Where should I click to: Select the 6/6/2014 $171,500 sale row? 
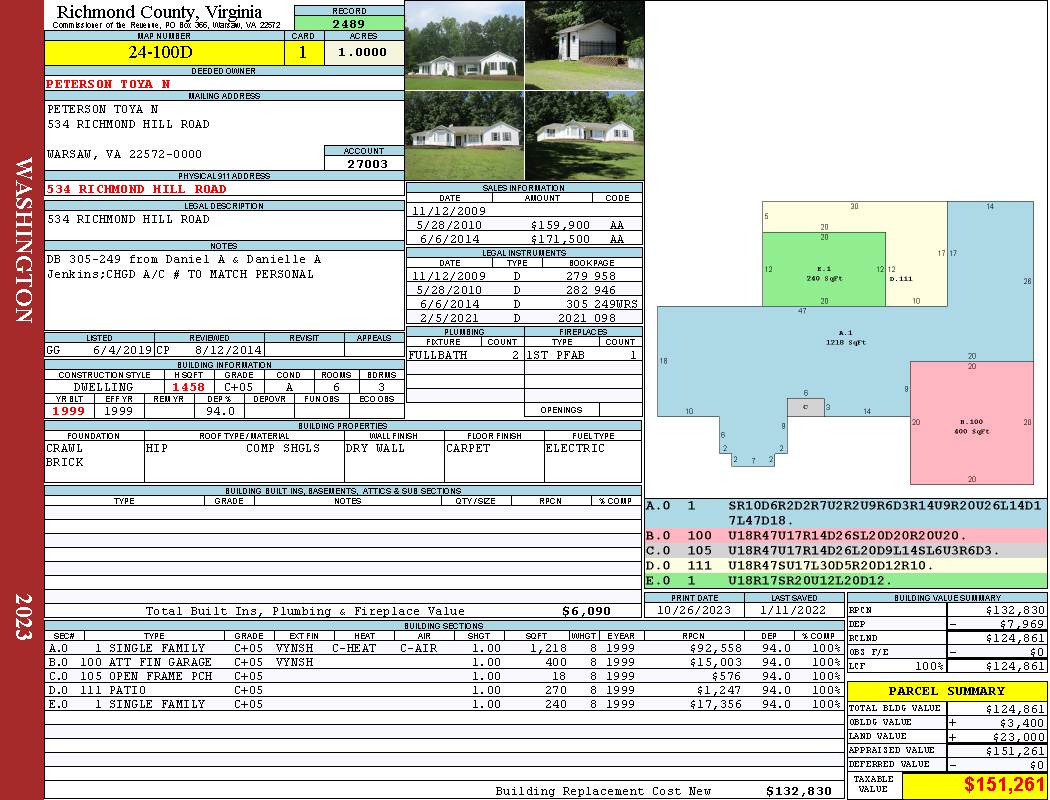pos(524,239)
